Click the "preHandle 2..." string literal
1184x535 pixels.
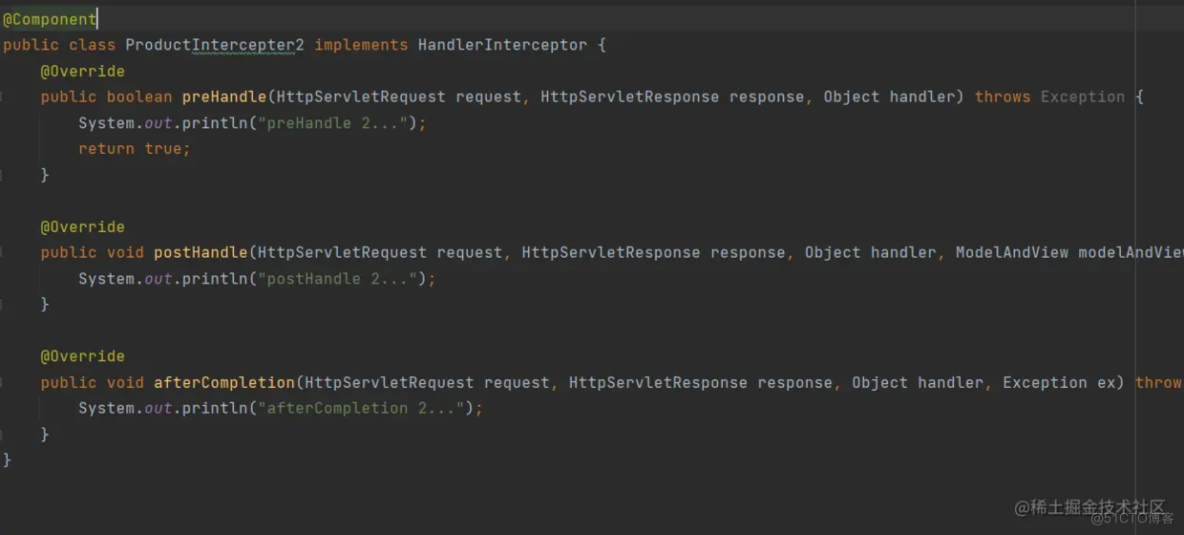pos(336,123)
